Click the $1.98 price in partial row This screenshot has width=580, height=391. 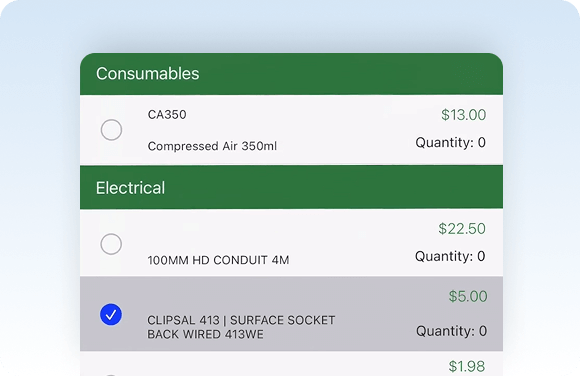coord(467,366)
